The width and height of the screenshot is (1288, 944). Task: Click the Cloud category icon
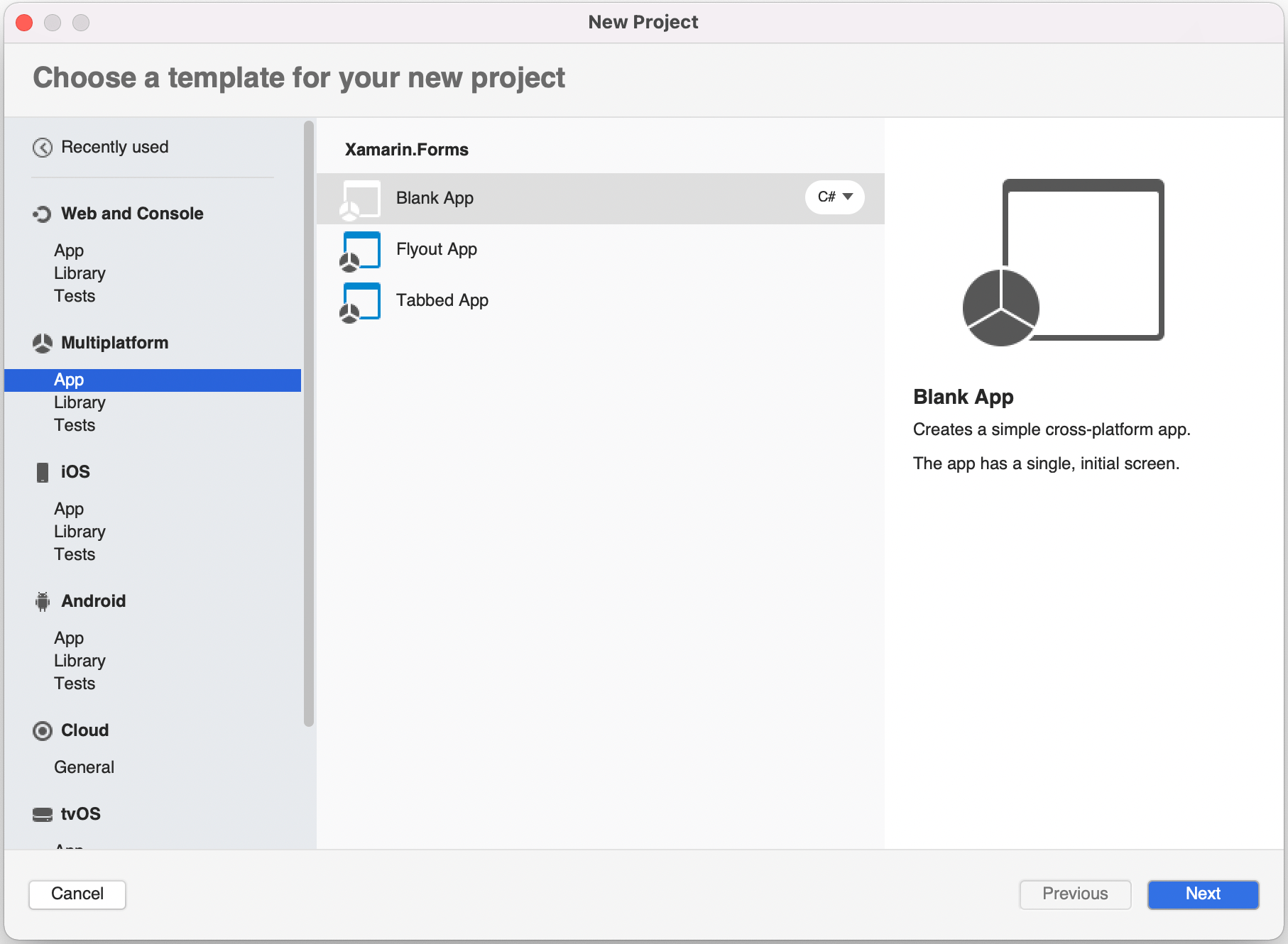43,730
